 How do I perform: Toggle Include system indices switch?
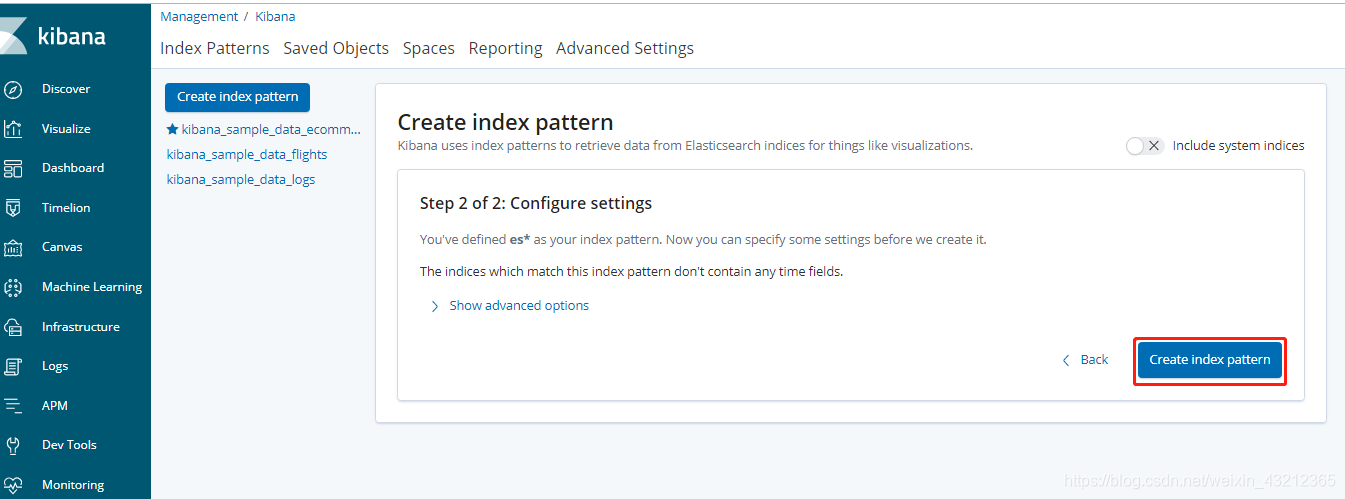1144,146
